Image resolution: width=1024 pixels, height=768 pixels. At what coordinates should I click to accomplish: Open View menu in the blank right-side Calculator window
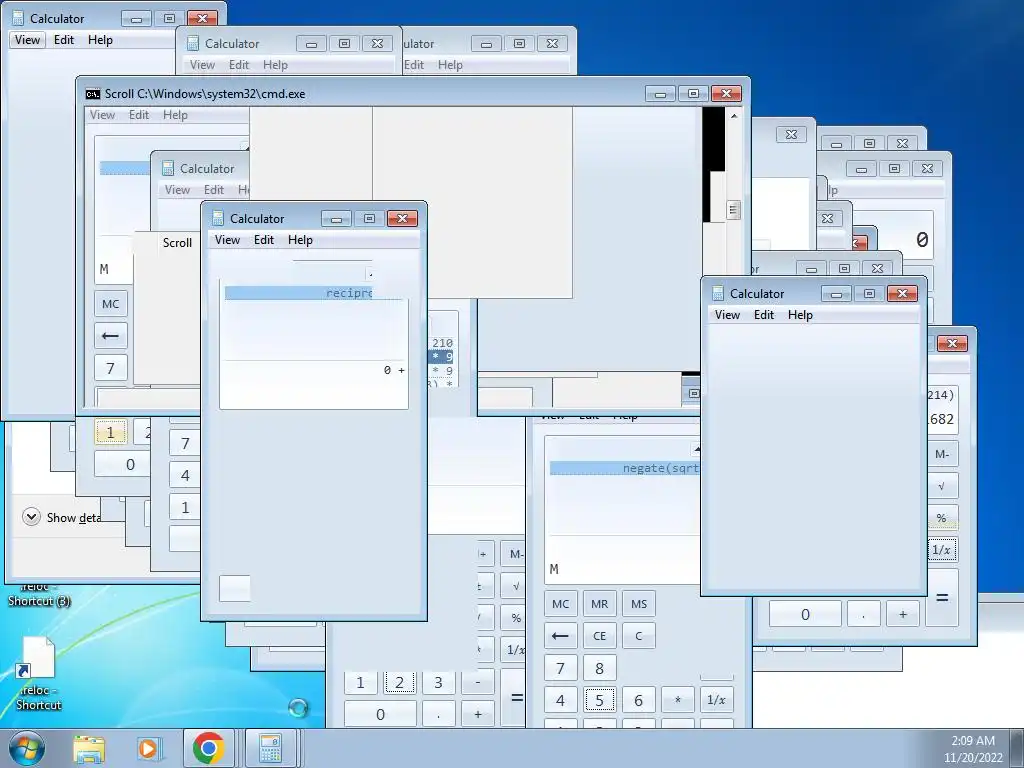(728, 315)
